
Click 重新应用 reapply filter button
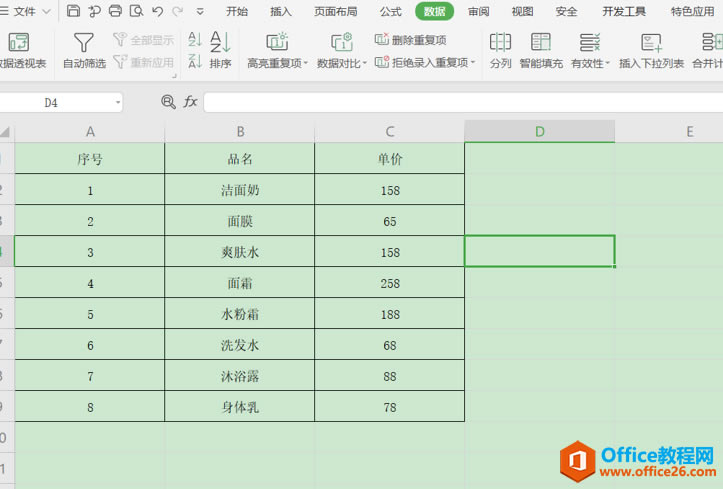pos(144,62)
